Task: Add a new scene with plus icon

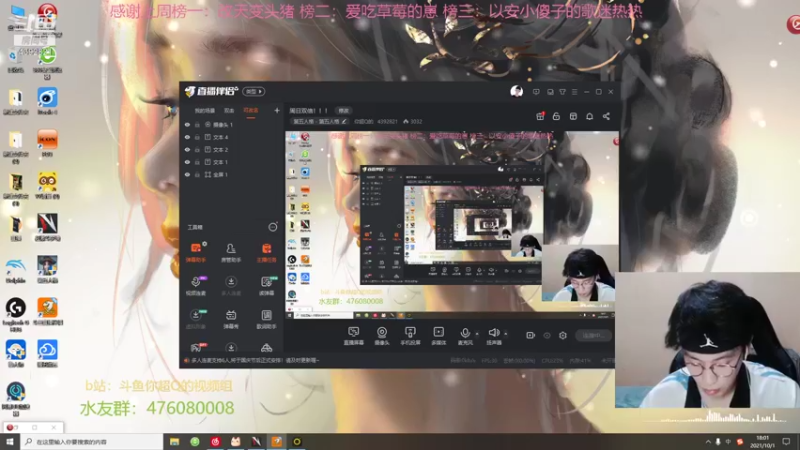Action: (277, 110)
